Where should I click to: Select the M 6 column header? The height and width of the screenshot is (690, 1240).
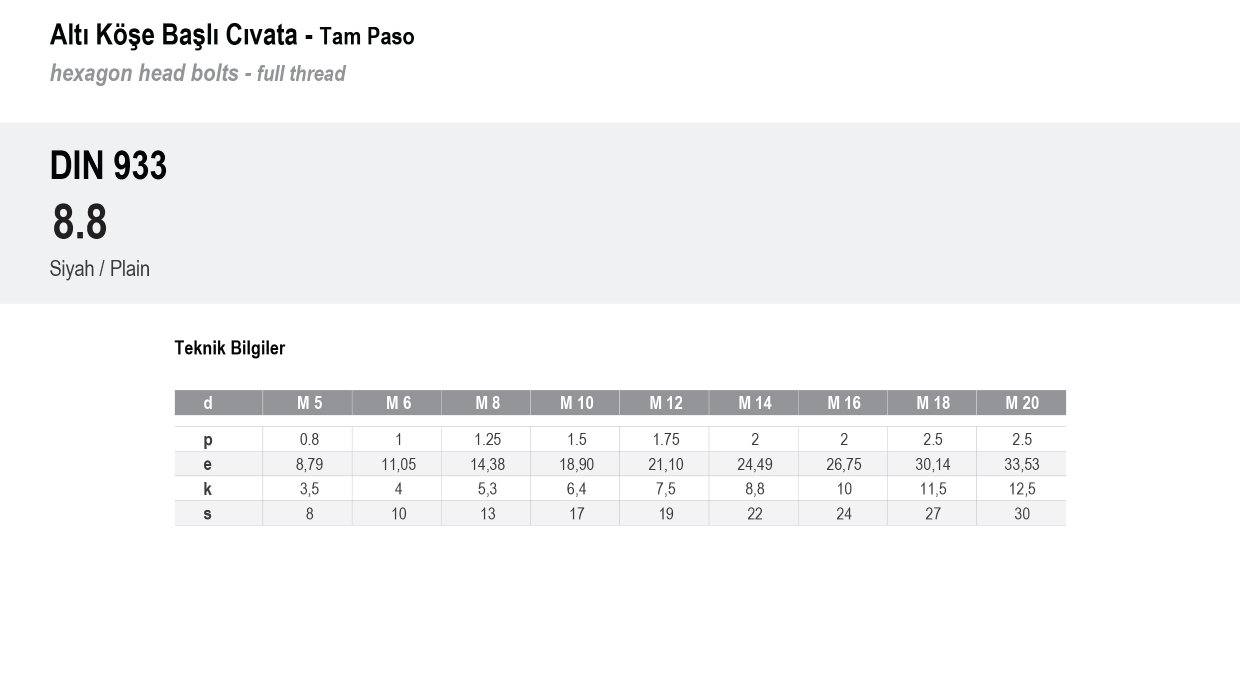point(398,403)
